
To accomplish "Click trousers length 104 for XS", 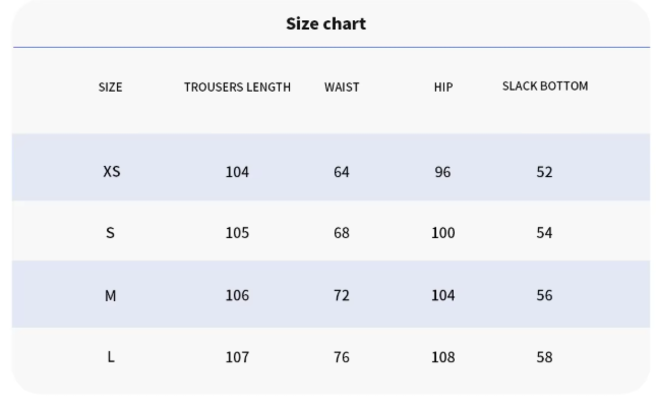I will 237,172.
